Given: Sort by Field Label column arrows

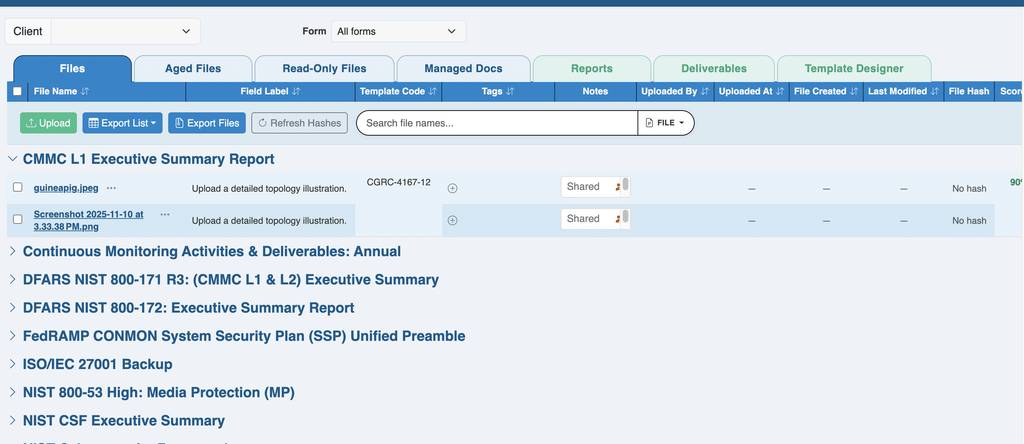Looking at the screenshot, I should (x=296, y=91).
